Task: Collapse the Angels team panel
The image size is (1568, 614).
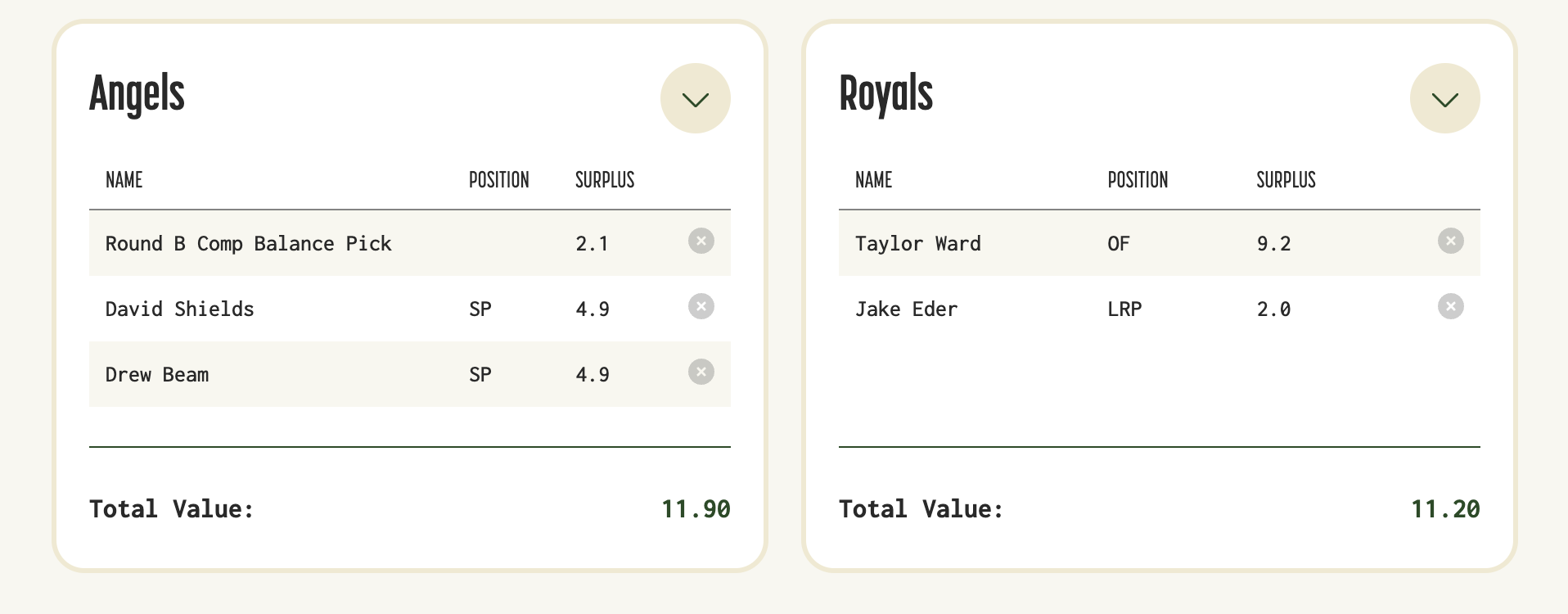Action: 695,98
